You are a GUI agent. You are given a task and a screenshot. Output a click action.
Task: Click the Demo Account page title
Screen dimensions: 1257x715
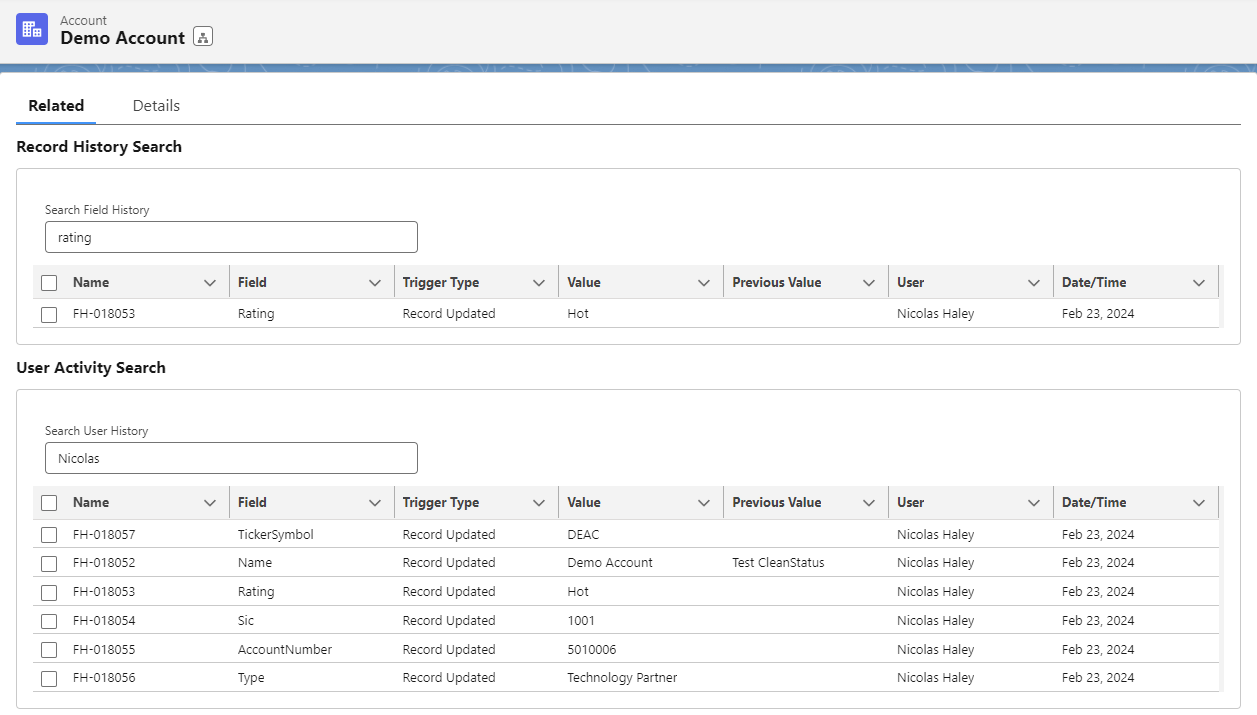(x=123, y=38)
